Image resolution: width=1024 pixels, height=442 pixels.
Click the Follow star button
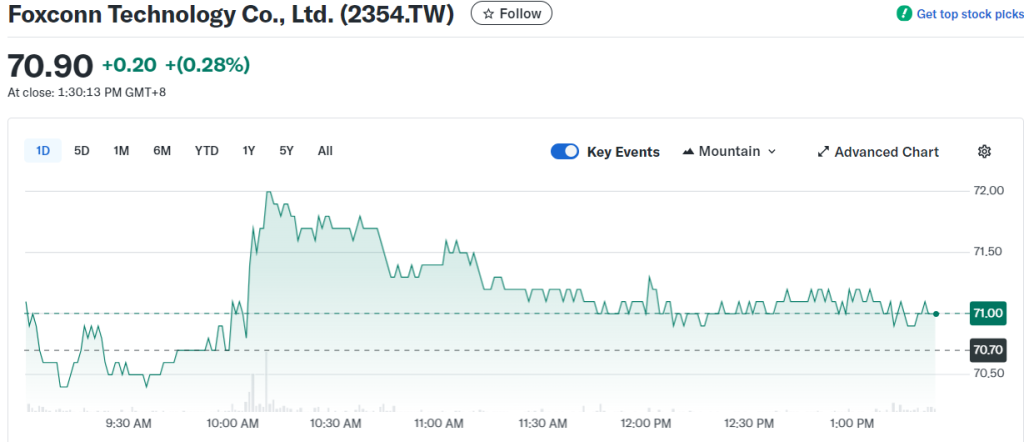[511, 14]
